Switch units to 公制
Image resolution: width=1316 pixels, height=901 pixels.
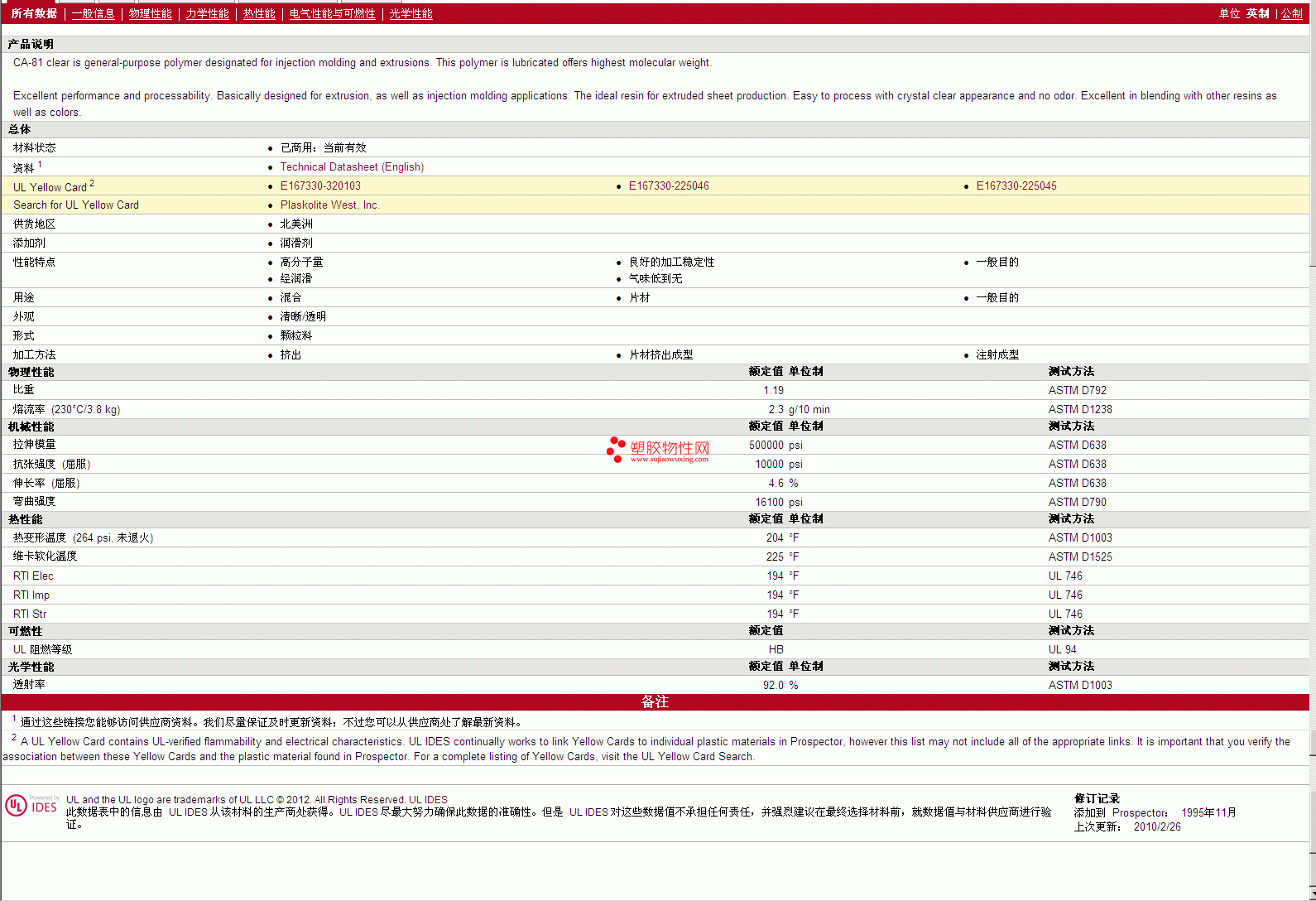(1292, 14)
